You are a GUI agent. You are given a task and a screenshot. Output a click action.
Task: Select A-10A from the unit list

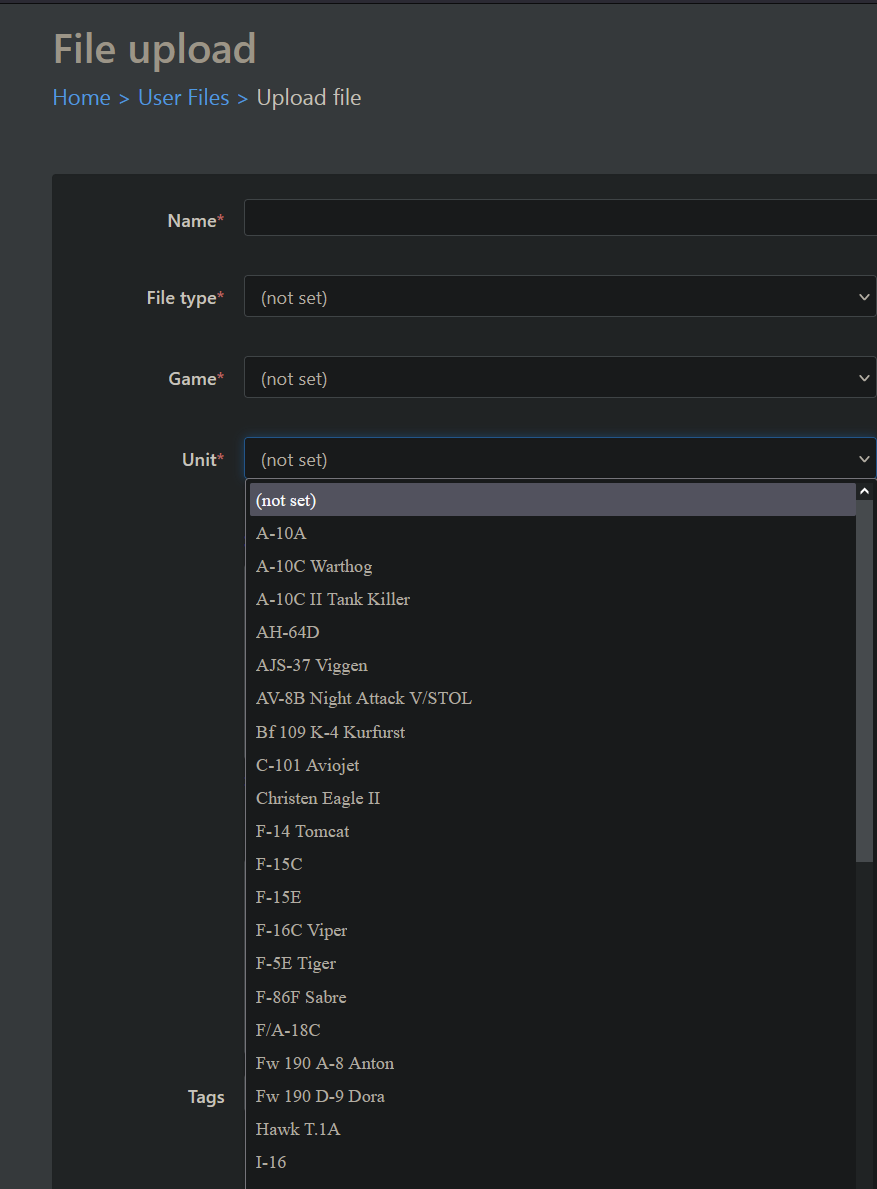tap(553, 533)
